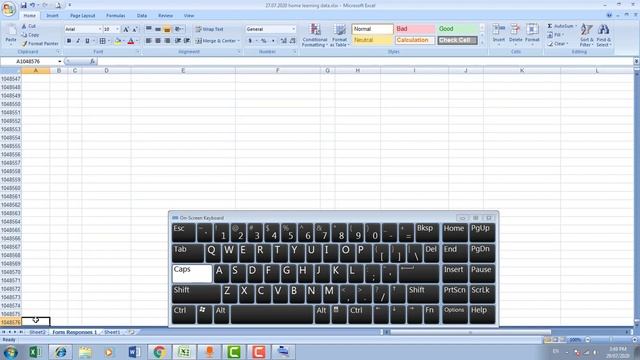
Task: Apply the Good cell style
Action: 458,29
